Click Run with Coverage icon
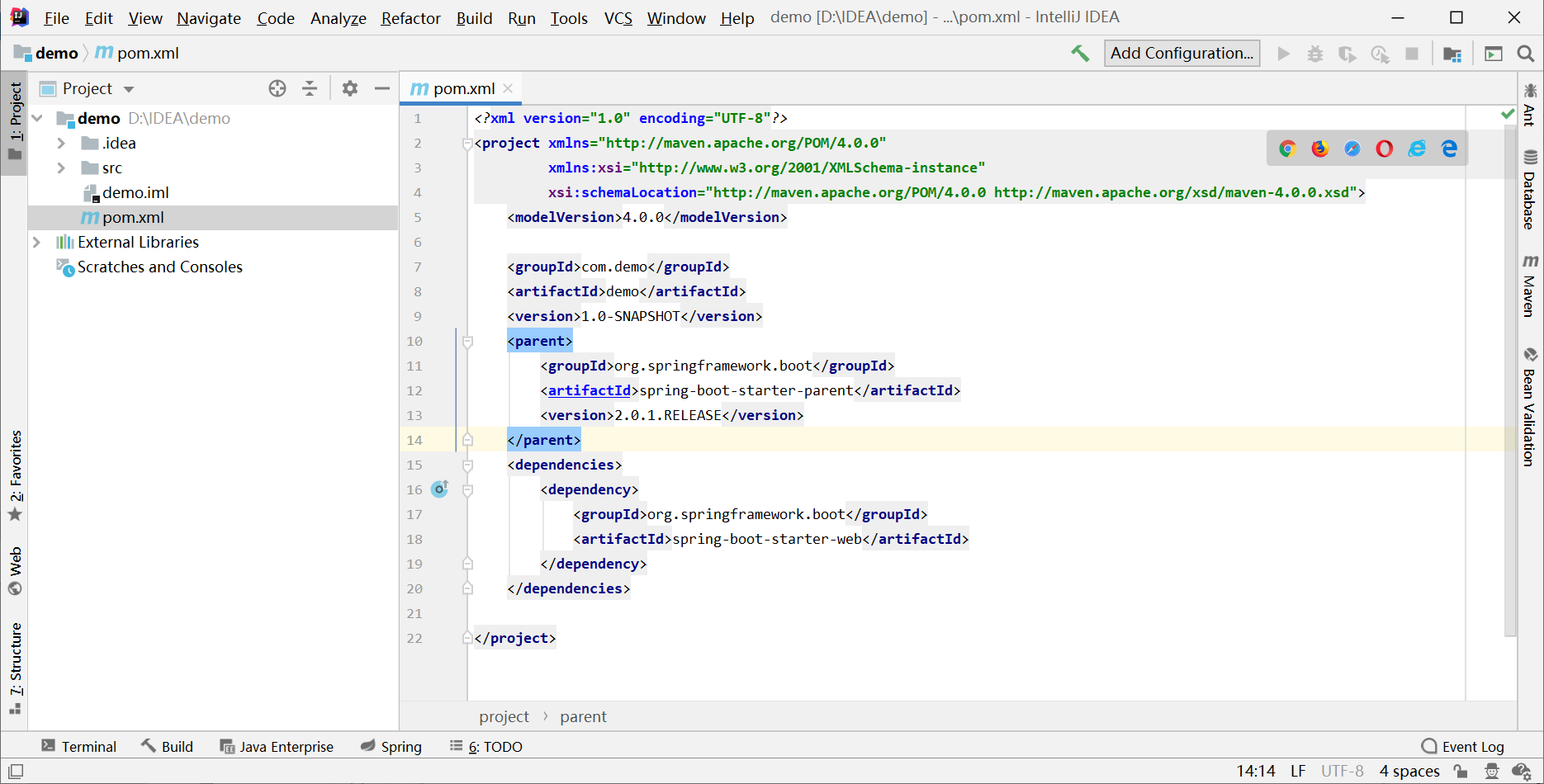This screenshot has height=784, width=1544. point(1347,54)
